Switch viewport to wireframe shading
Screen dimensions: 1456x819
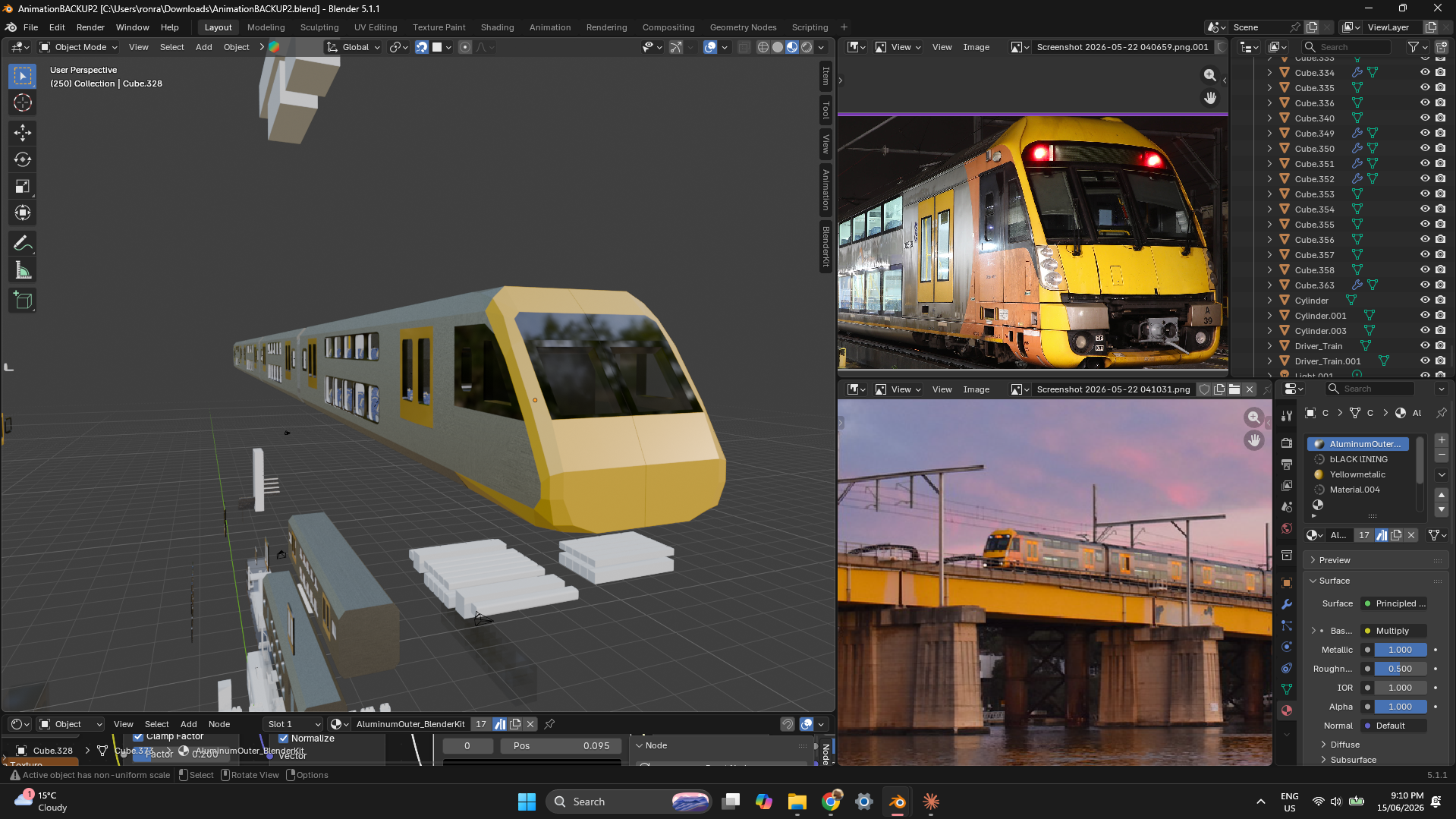tap(763, 47)
